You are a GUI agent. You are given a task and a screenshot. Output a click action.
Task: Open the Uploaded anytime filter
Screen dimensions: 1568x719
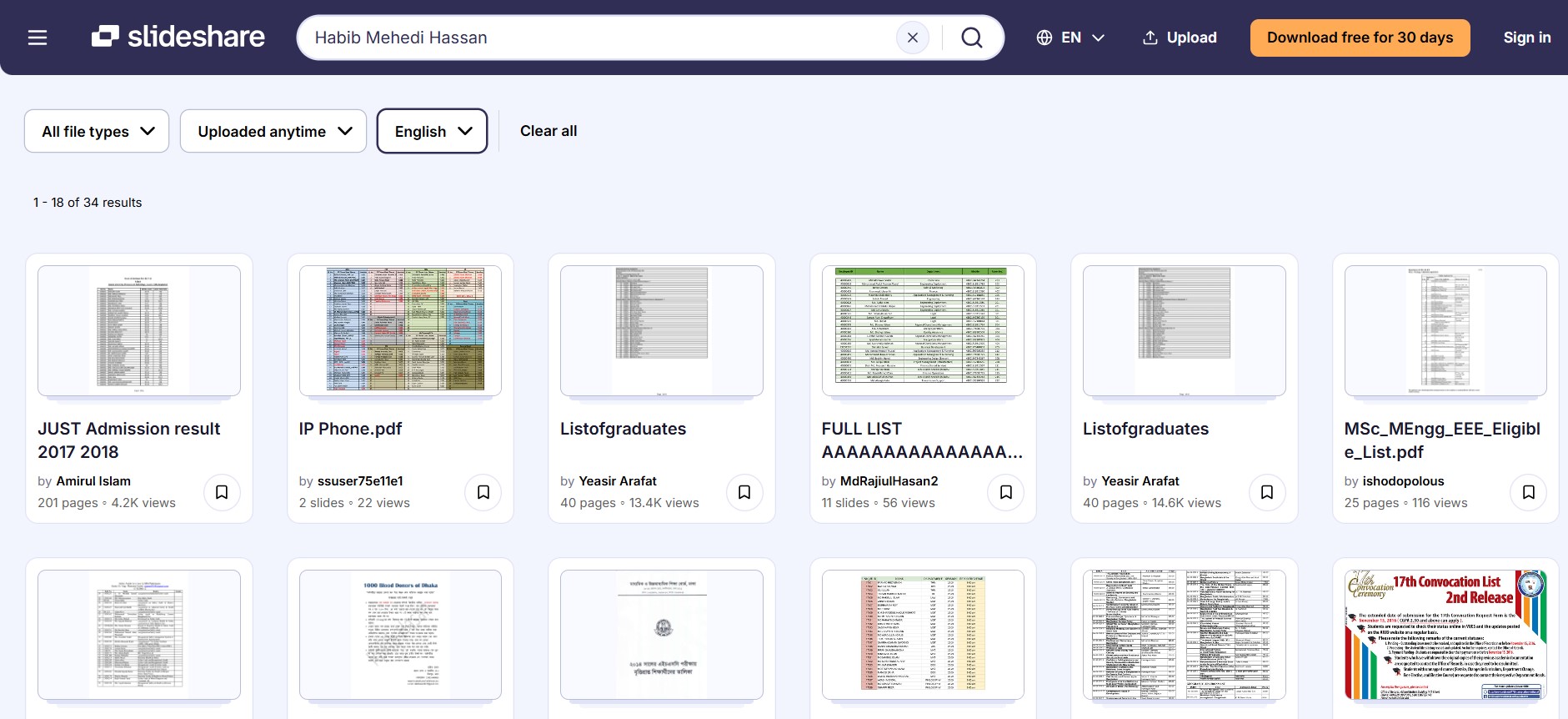click(273, 132)
